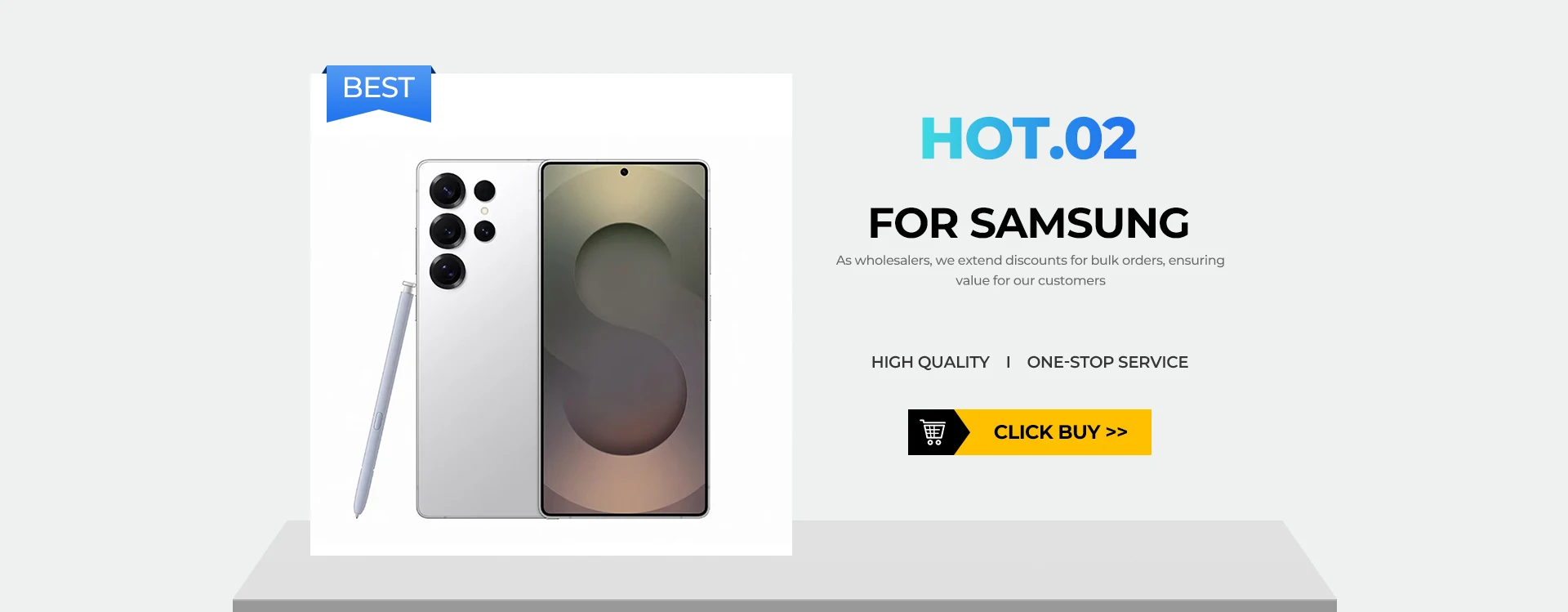Screen dimensions: 1568x612
Task: Click the middle large rear camera lens
Action: click(448, 231)
